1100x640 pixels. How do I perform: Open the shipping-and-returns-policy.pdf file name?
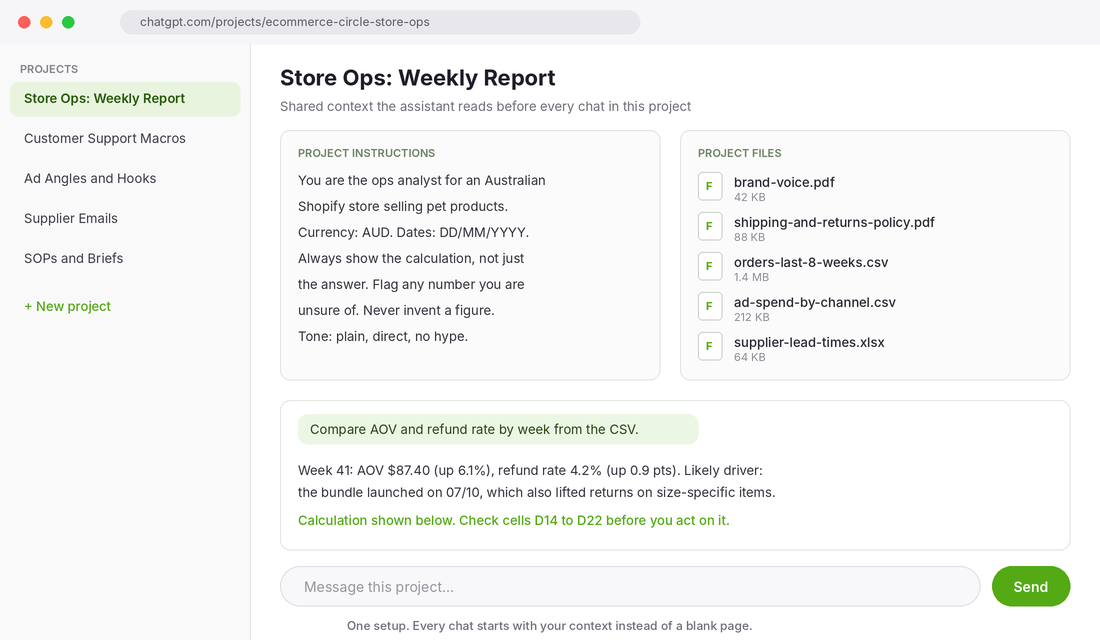click(834, 222)
